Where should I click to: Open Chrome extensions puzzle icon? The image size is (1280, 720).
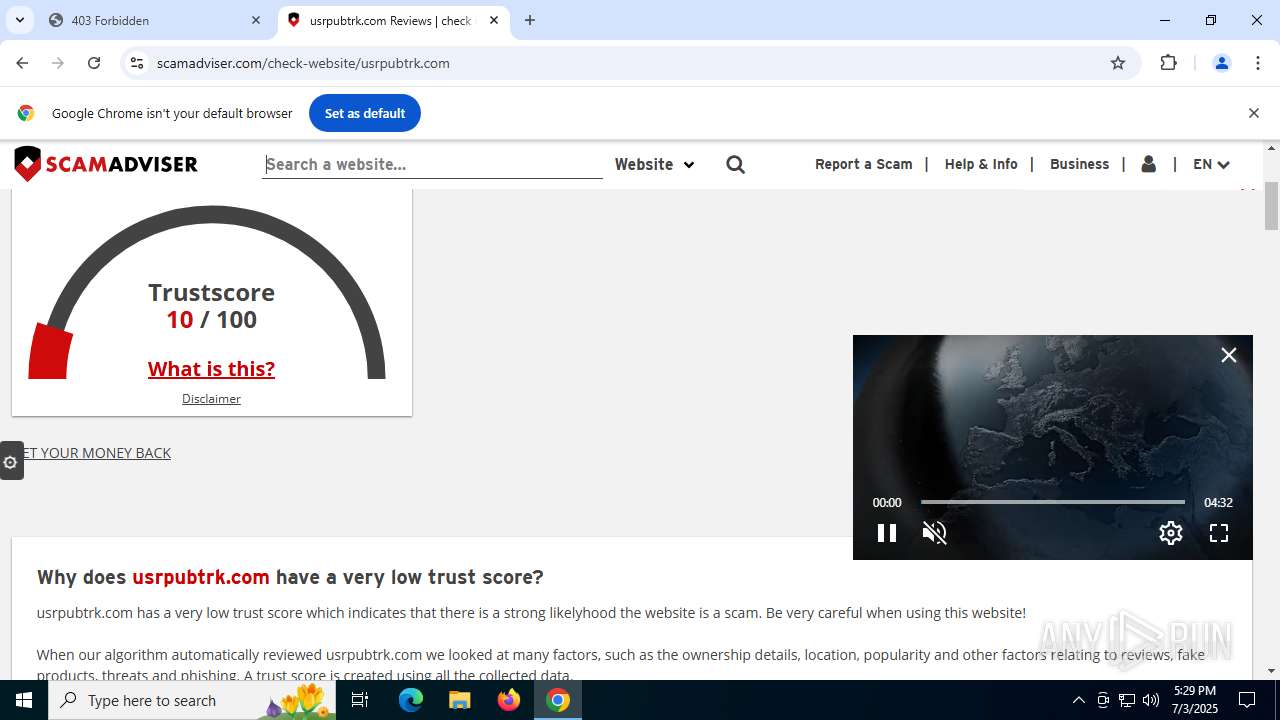click(1169, 63)
